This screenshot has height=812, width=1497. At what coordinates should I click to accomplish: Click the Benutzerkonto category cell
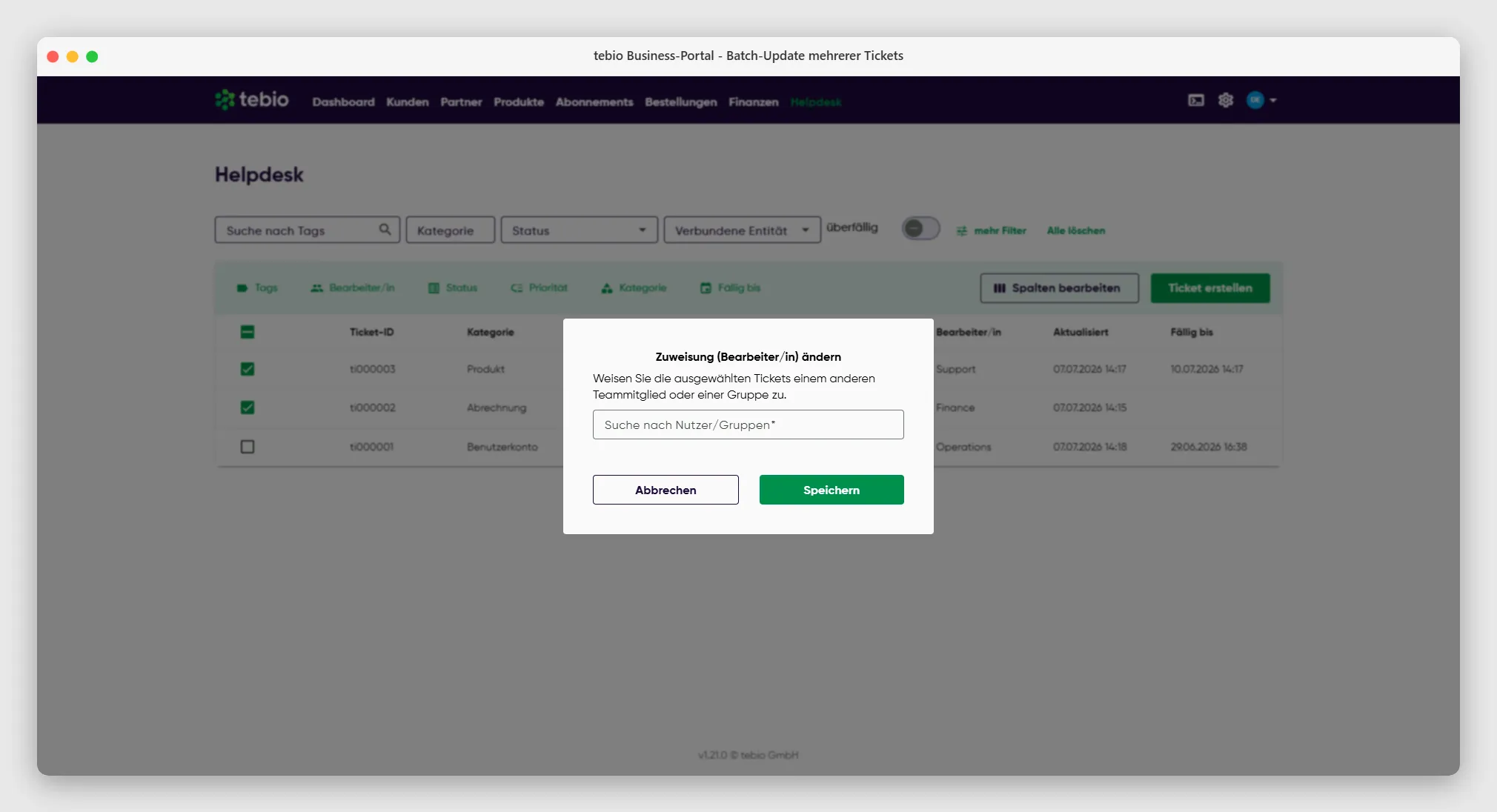pyautogui.click(x=502, y=447)
